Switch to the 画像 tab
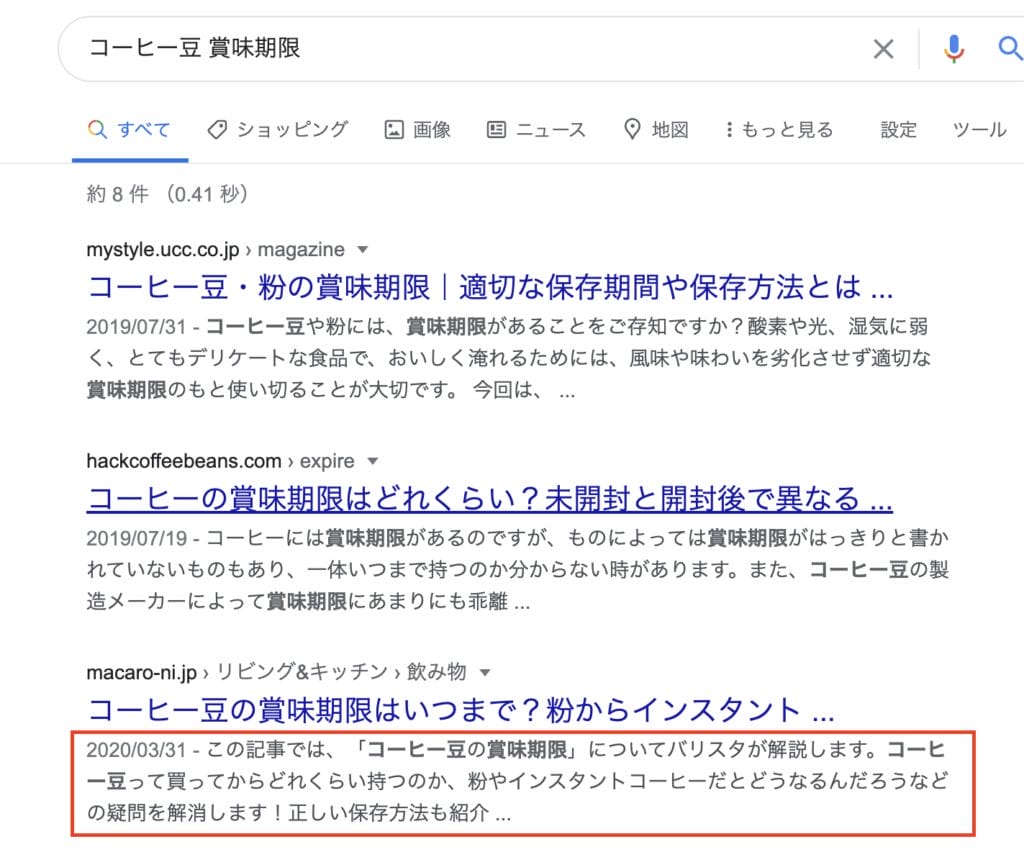 pyautogui.click(x=431, y=129)
